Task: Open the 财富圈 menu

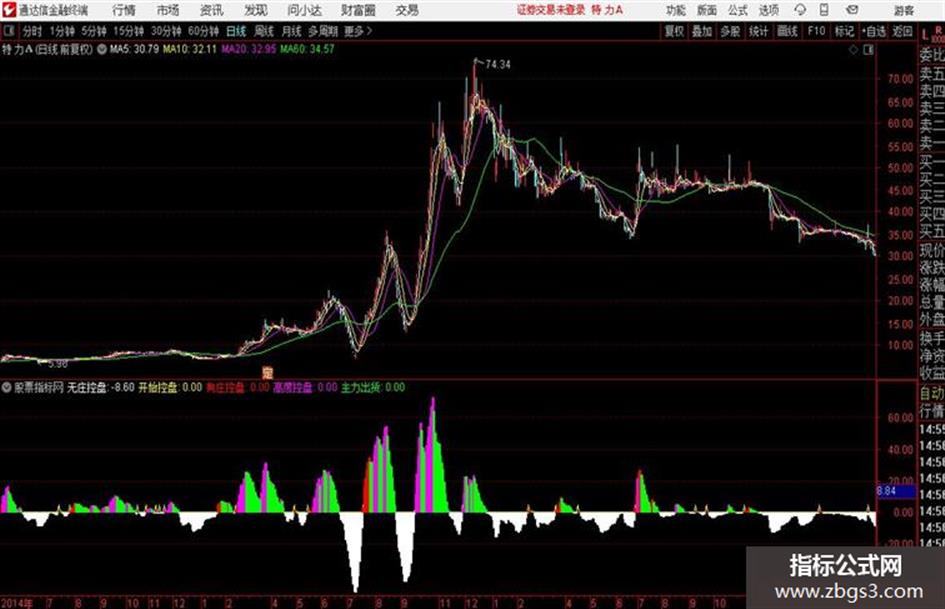Action: point(358,10)
